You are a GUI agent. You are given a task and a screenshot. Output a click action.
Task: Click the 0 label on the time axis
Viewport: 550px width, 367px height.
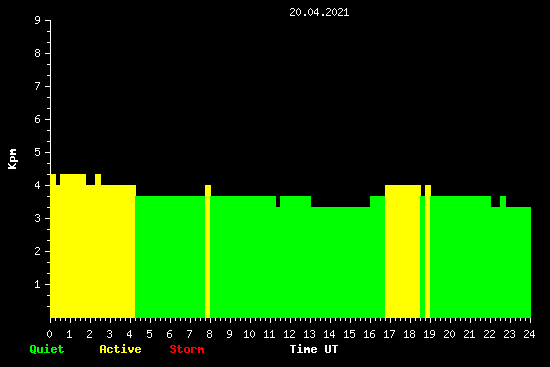pos(49,334)
